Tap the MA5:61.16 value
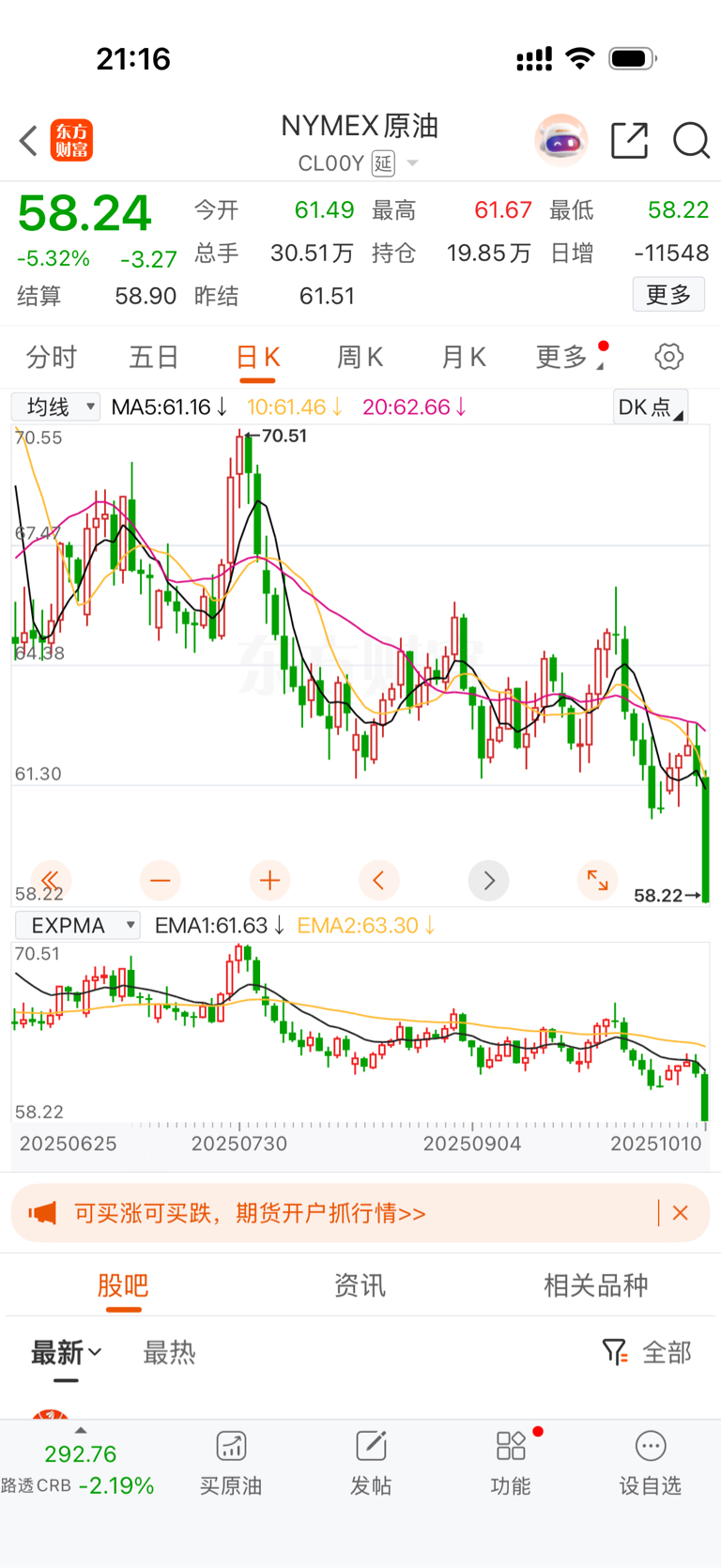This screenshot has height=1568, width=721. [x=169, y=407]
